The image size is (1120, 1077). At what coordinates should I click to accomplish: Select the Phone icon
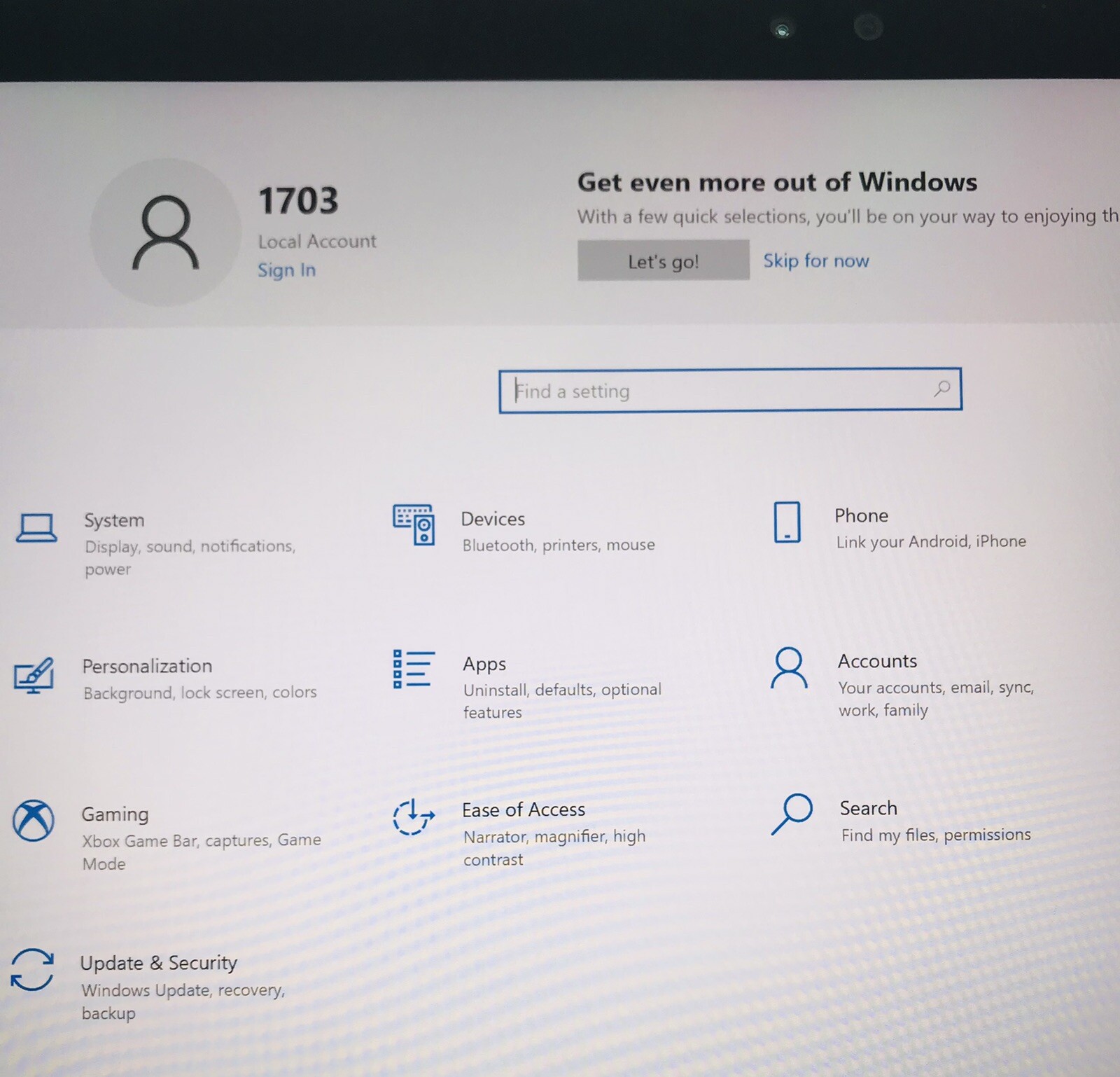(787, 522)
